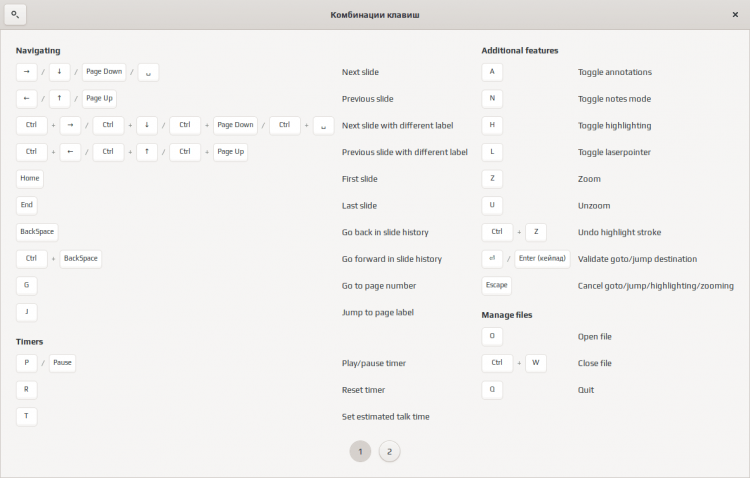
Task: Close the keyboard shortcuts window
Action: (735, 15)
